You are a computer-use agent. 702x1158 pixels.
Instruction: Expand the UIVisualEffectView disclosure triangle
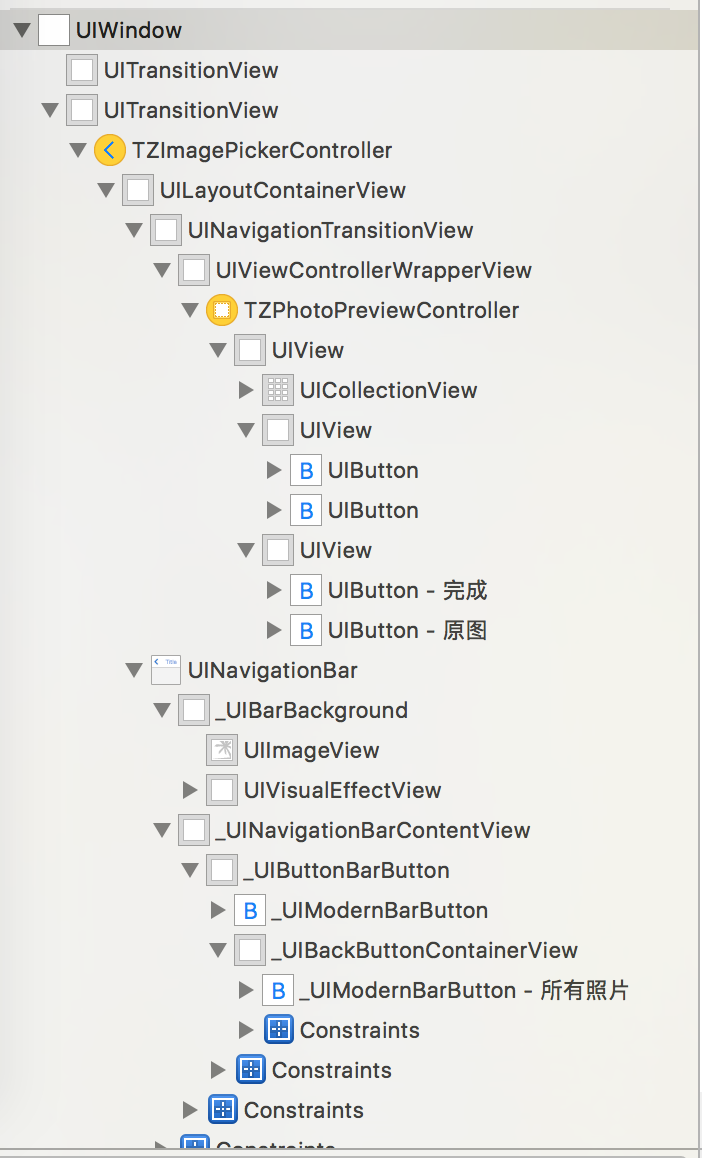point(190,790)
